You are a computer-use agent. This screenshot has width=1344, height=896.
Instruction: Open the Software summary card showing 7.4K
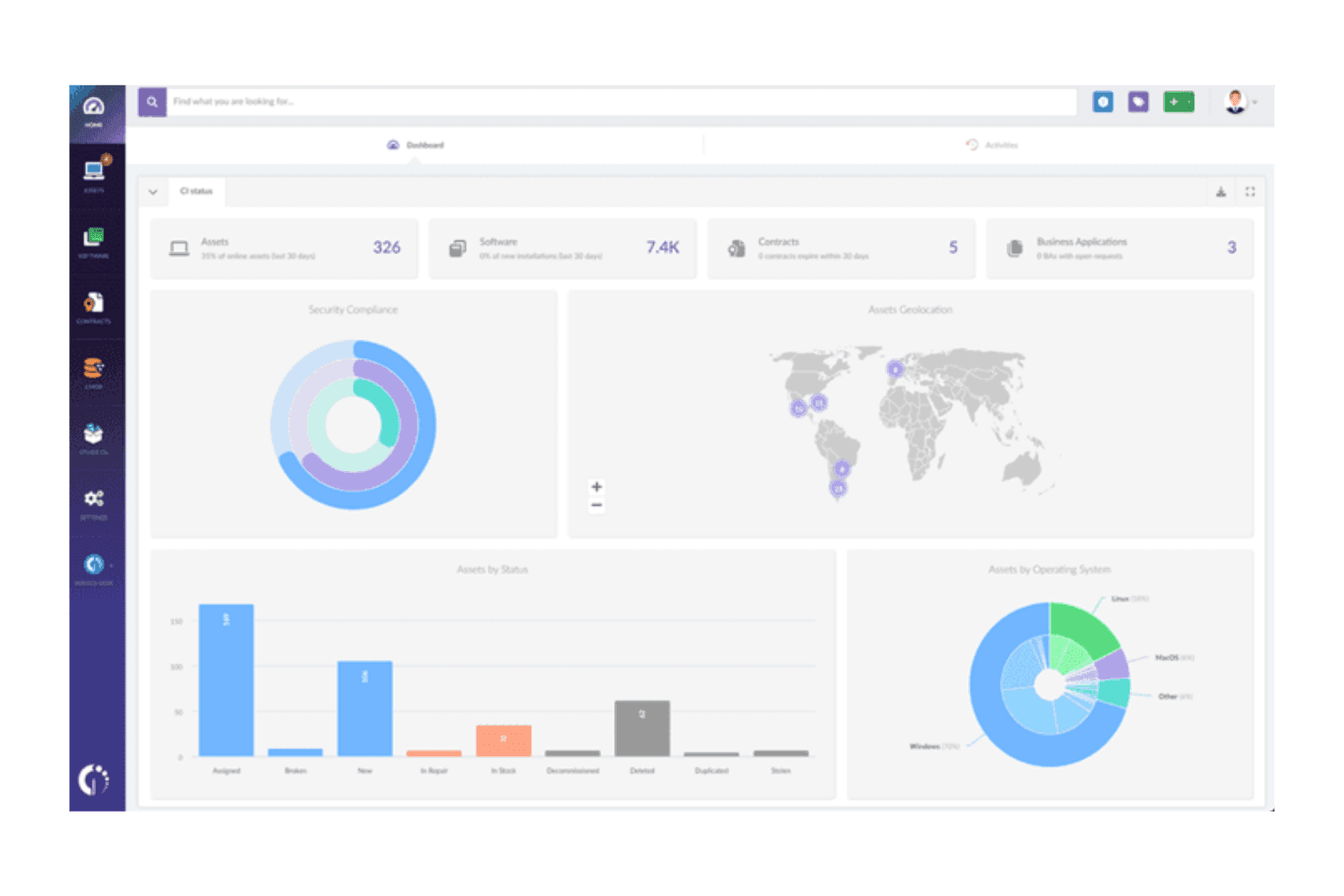(x=563, y=248)
